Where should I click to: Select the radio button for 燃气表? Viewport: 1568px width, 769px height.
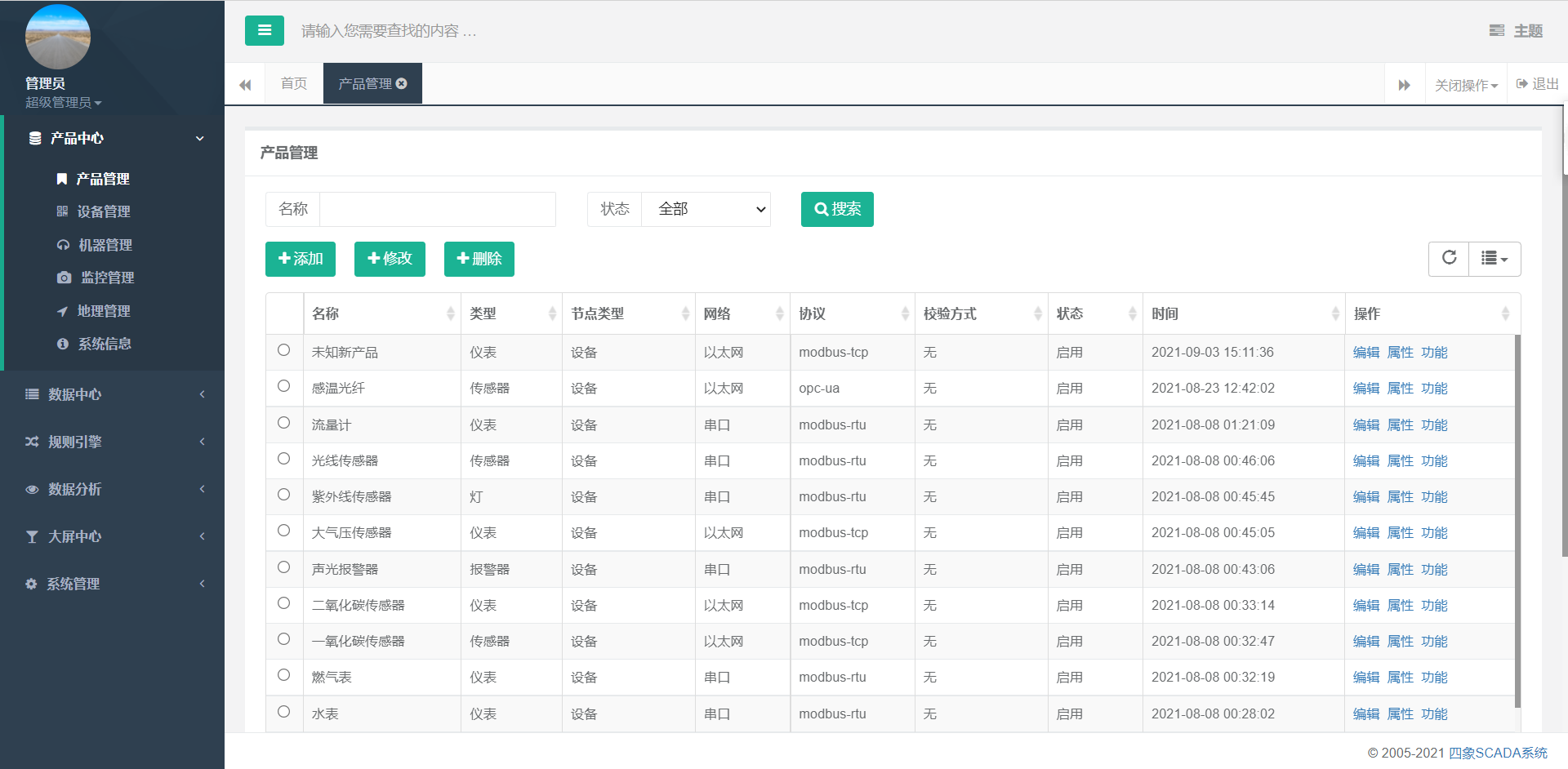[283, 675]
